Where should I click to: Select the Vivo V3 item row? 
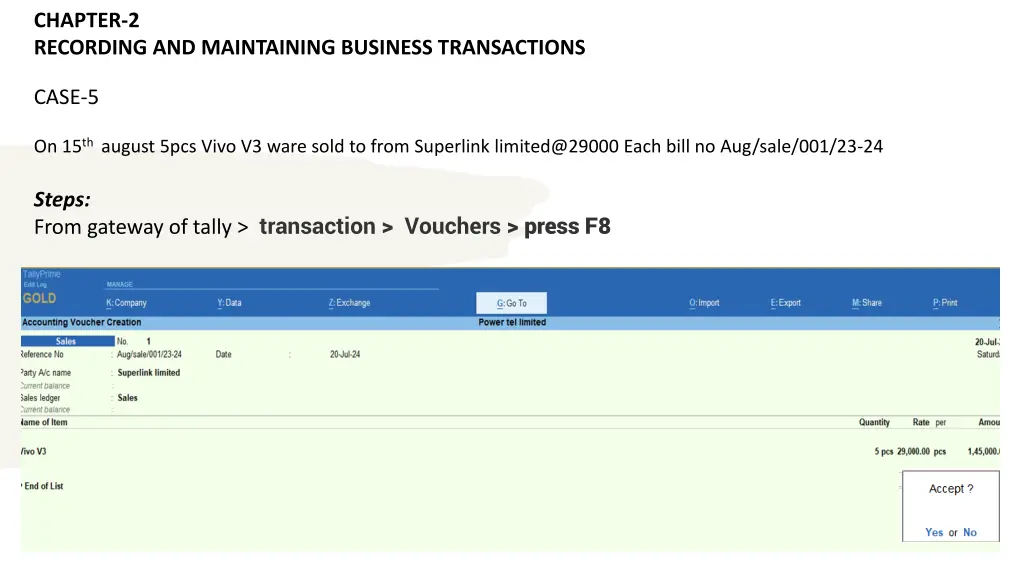pyautogui.click(x=509, y=451)
